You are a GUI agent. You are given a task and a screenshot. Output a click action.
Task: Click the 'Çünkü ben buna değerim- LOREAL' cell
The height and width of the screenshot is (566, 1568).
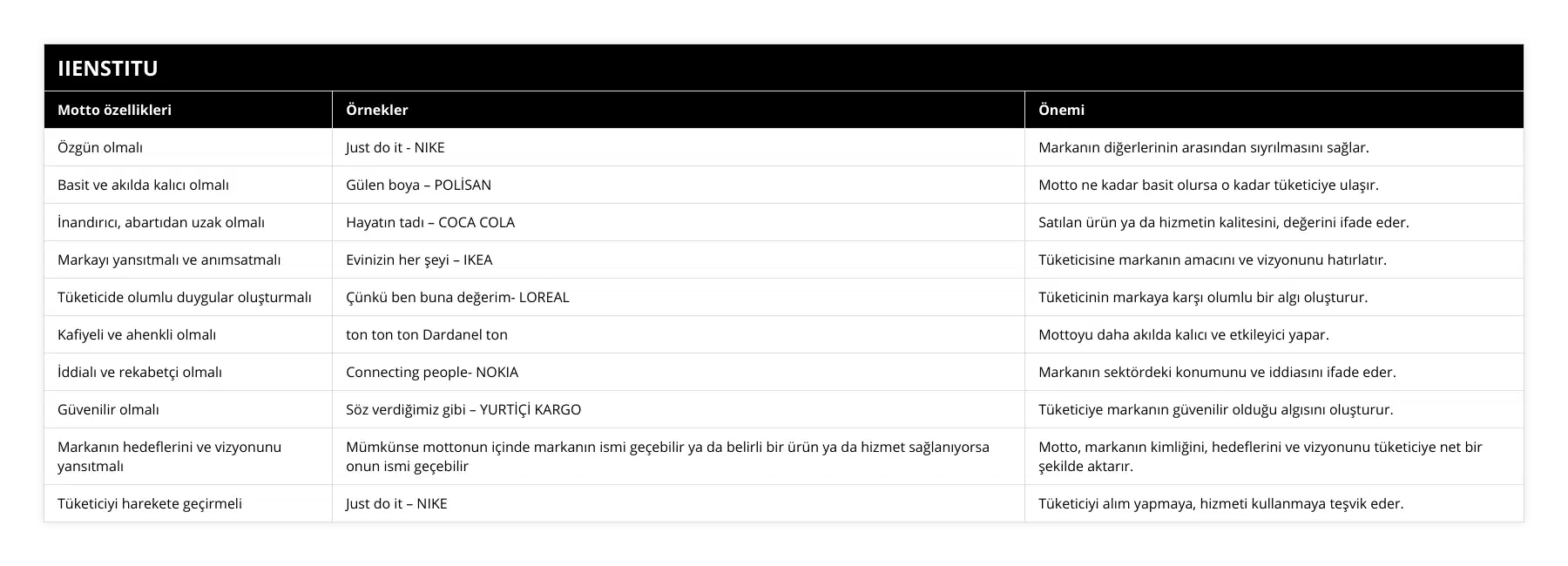pyautogui.click(x=457, y=297)
